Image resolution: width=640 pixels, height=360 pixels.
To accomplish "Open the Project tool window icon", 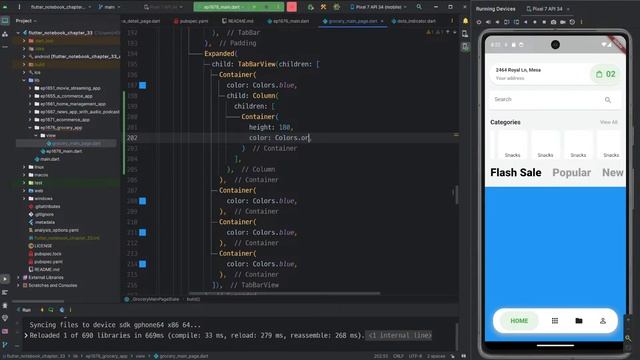I will point(5,21).
